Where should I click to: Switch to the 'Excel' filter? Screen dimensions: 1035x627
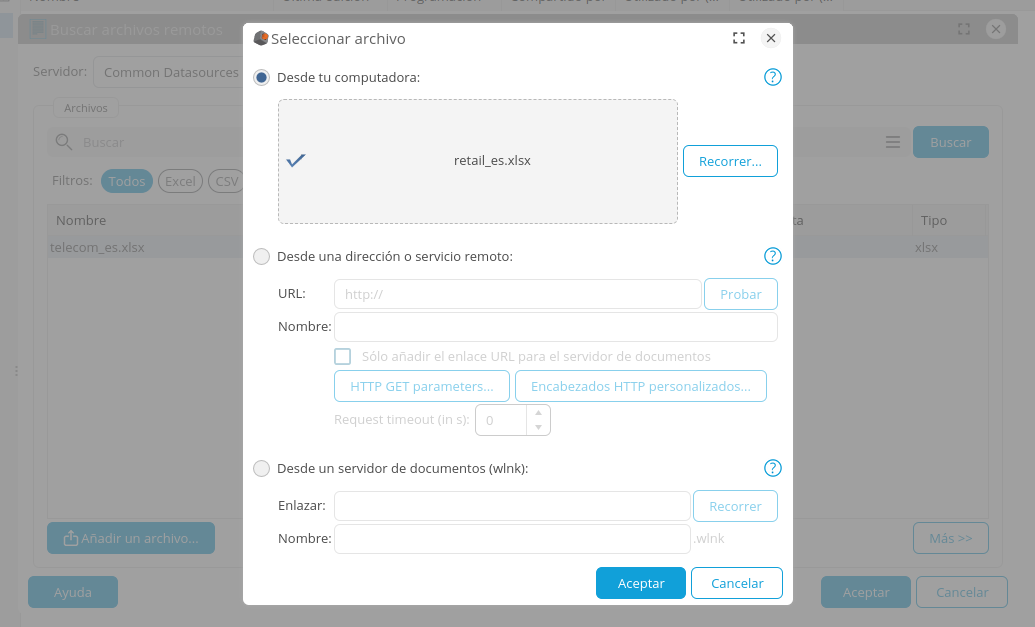click(x=180, y=181)
